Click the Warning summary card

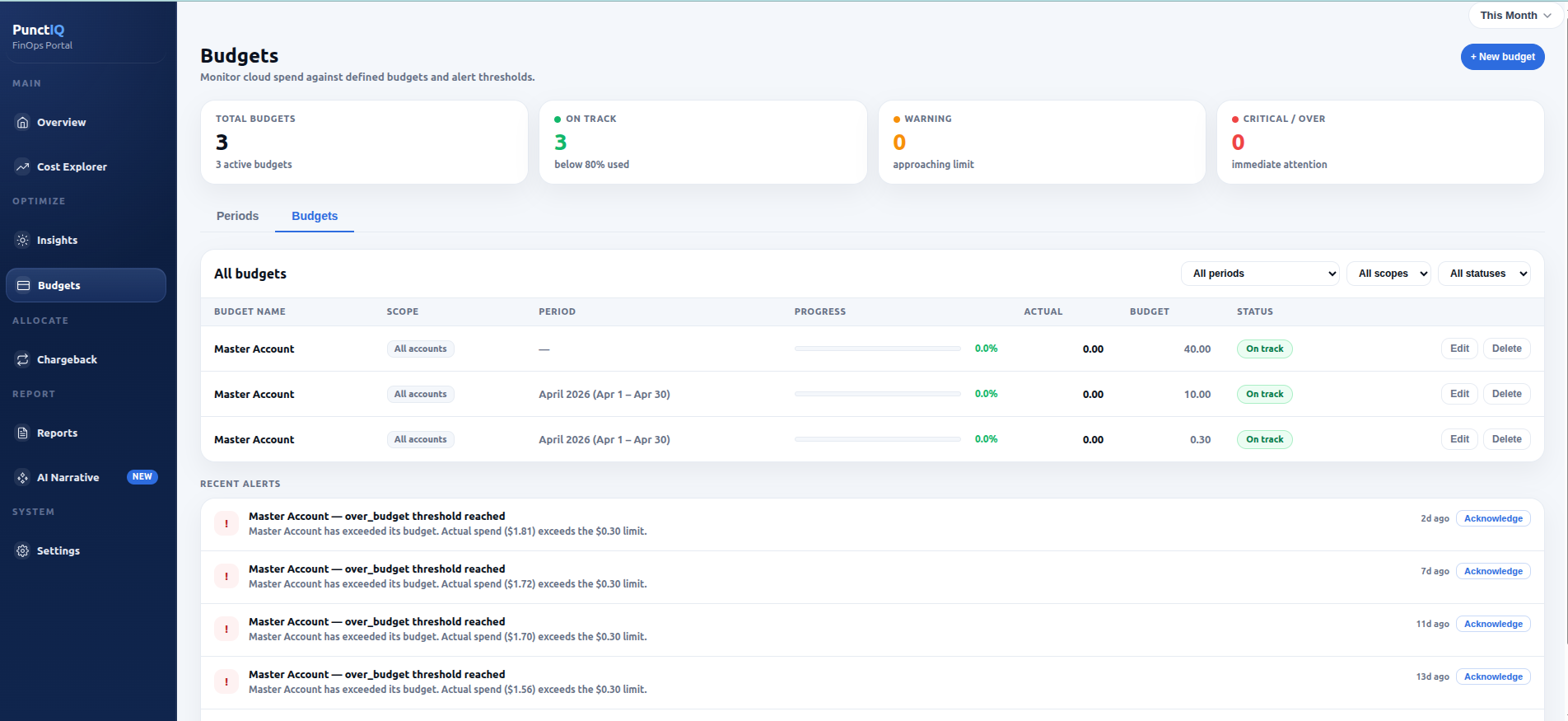coord(1042,142)
